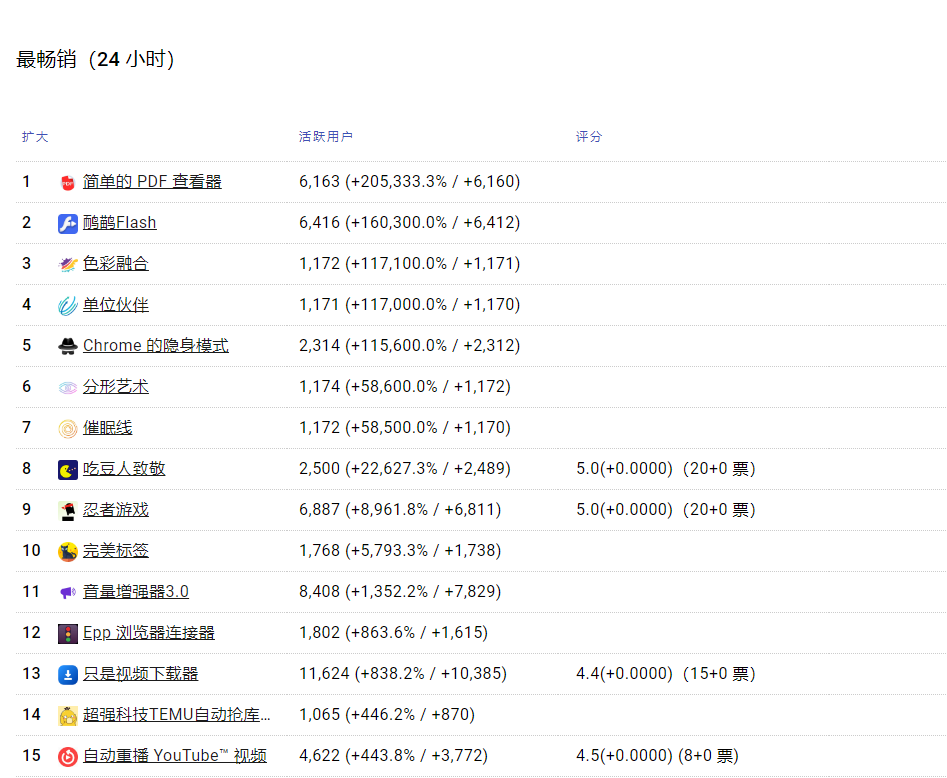Screen dimensions: 947x778
Task: Open the 色彩融合 link
Action: [x=115, y=264]
